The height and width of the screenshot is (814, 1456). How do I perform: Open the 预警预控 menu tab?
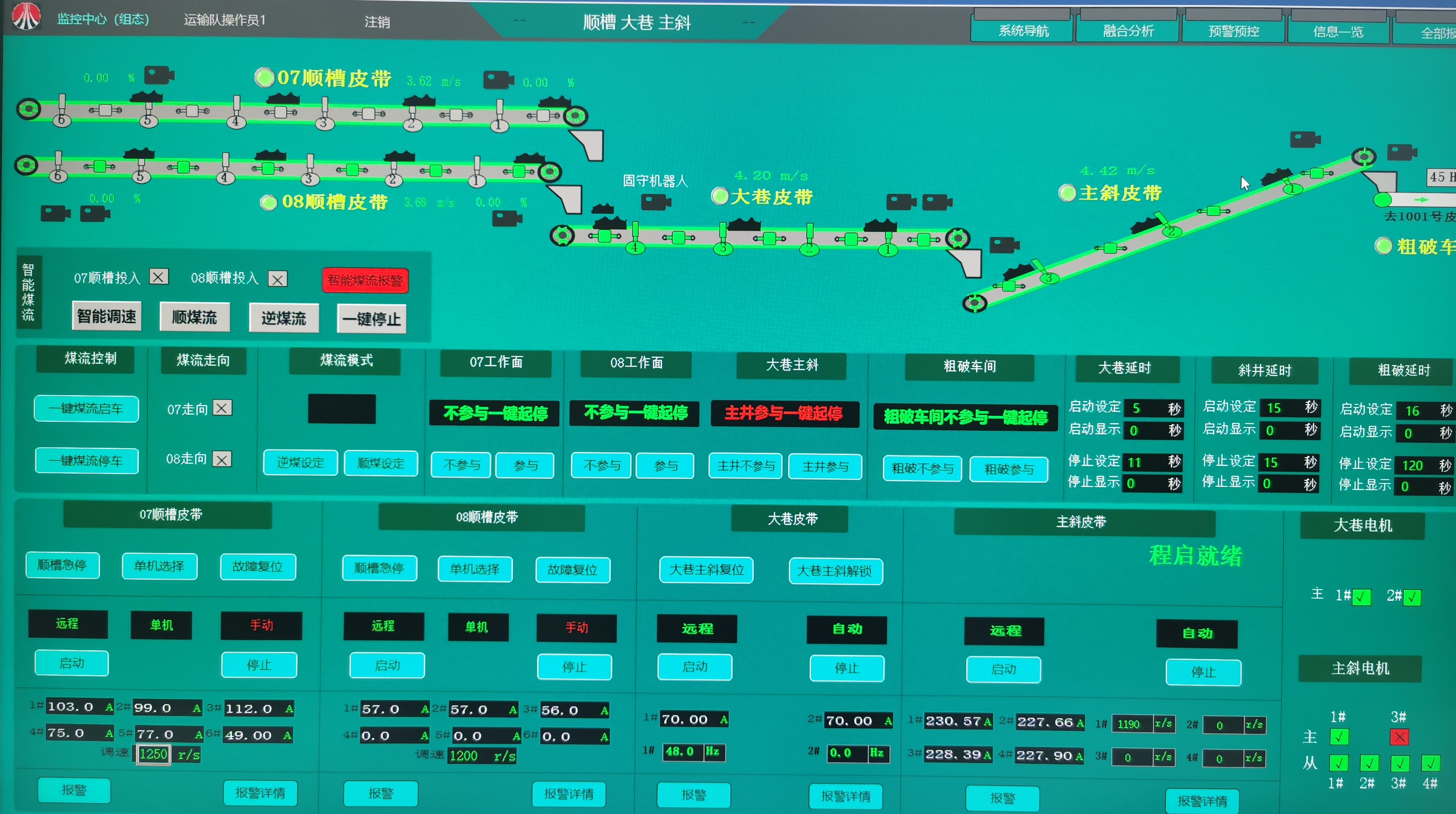coord(1233,31)
